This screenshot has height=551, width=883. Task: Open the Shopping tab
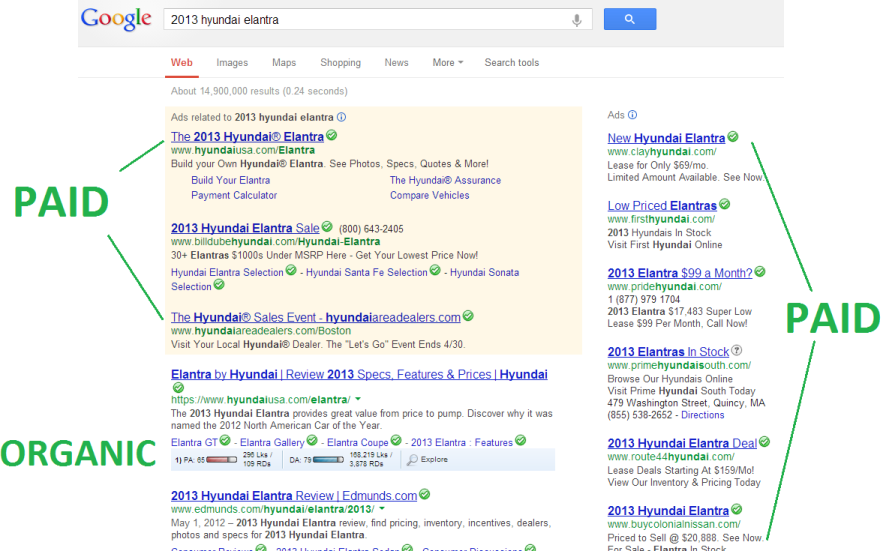click(340, 63)
